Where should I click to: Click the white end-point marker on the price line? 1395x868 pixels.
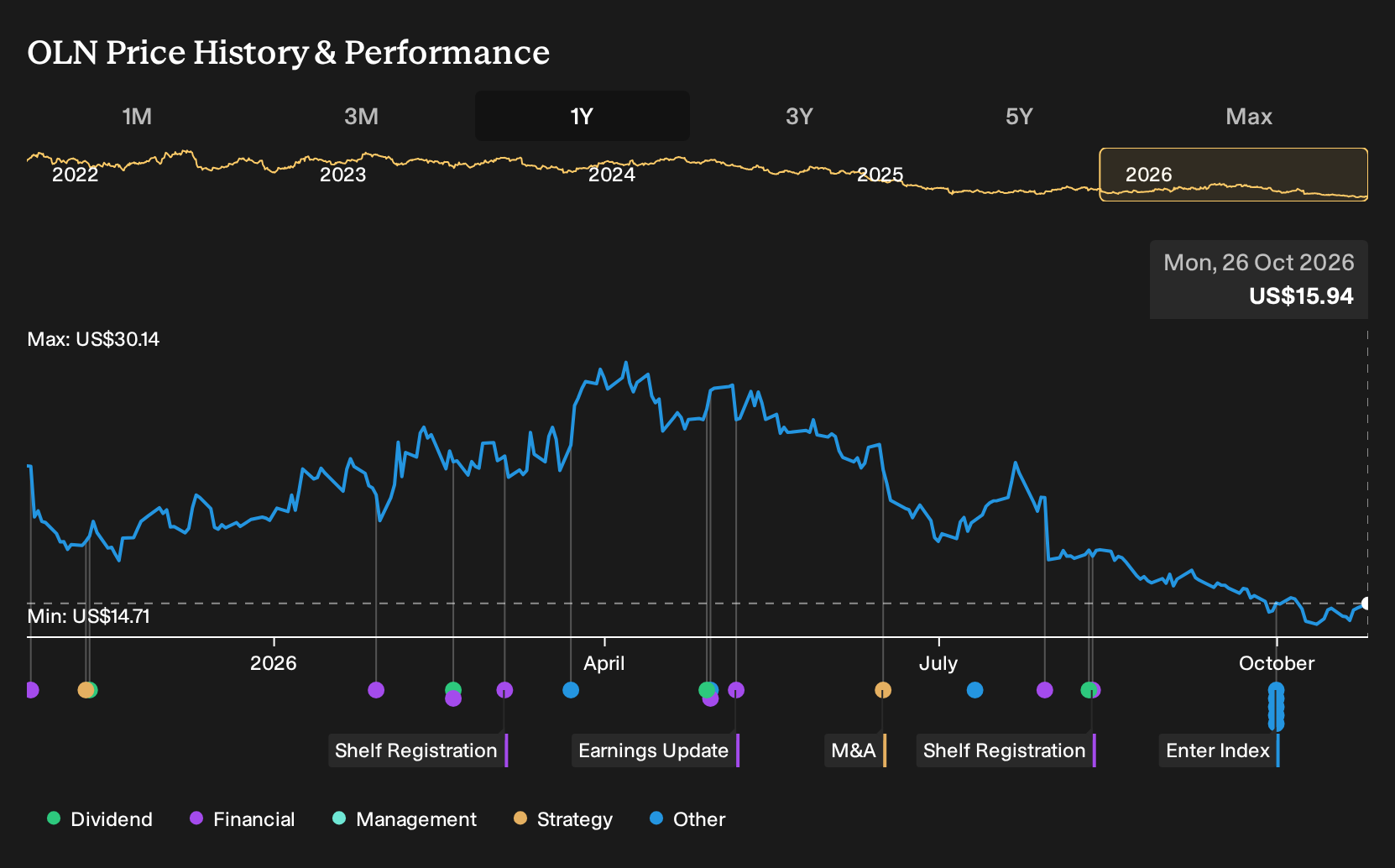[1366, 604]
